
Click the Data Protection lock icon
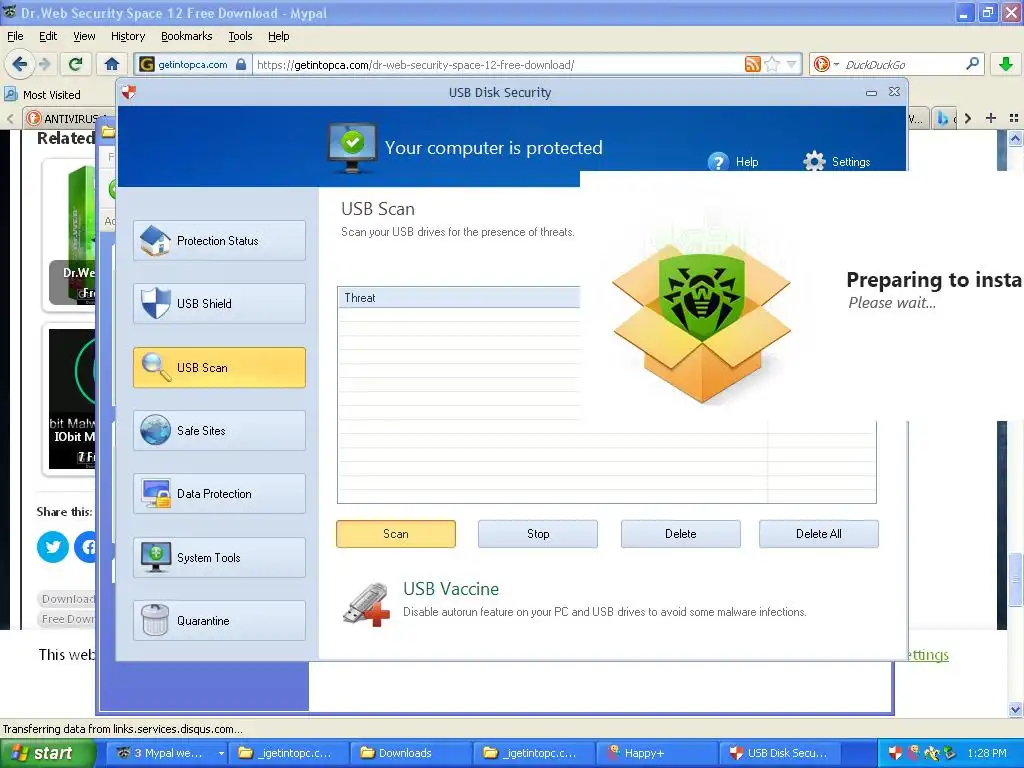(x=156, y=494)
